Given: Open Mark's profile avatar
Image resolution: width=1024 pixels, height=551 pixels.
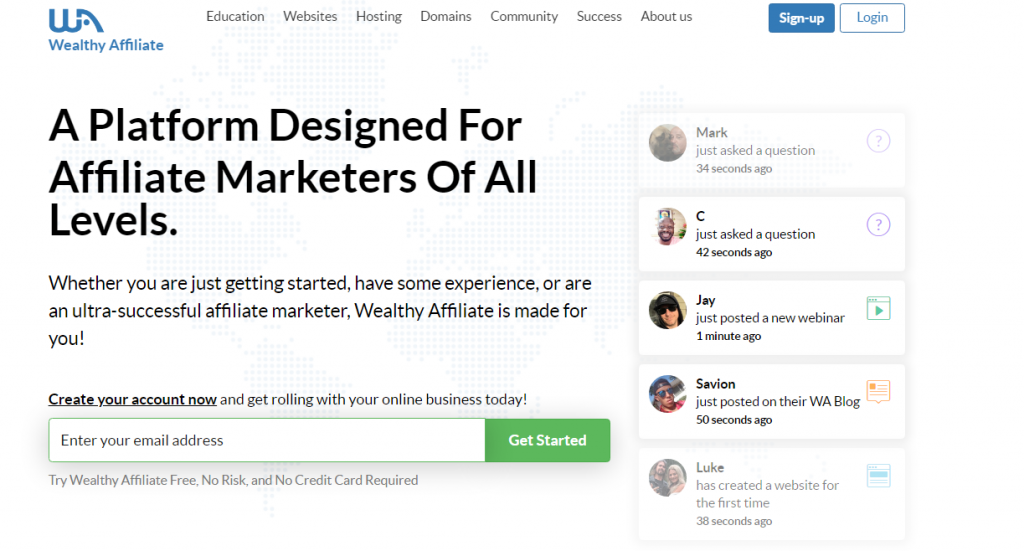Looking at the screenshot, I should (x=667, y=143).
